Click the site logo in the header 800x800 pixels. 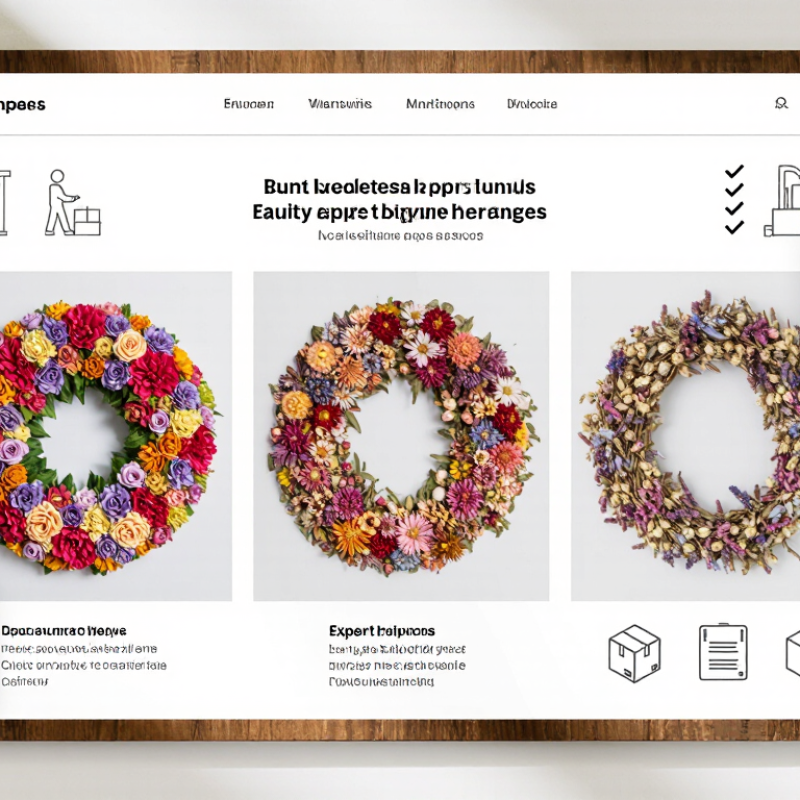pyautogui.click(x=22, y=105)
